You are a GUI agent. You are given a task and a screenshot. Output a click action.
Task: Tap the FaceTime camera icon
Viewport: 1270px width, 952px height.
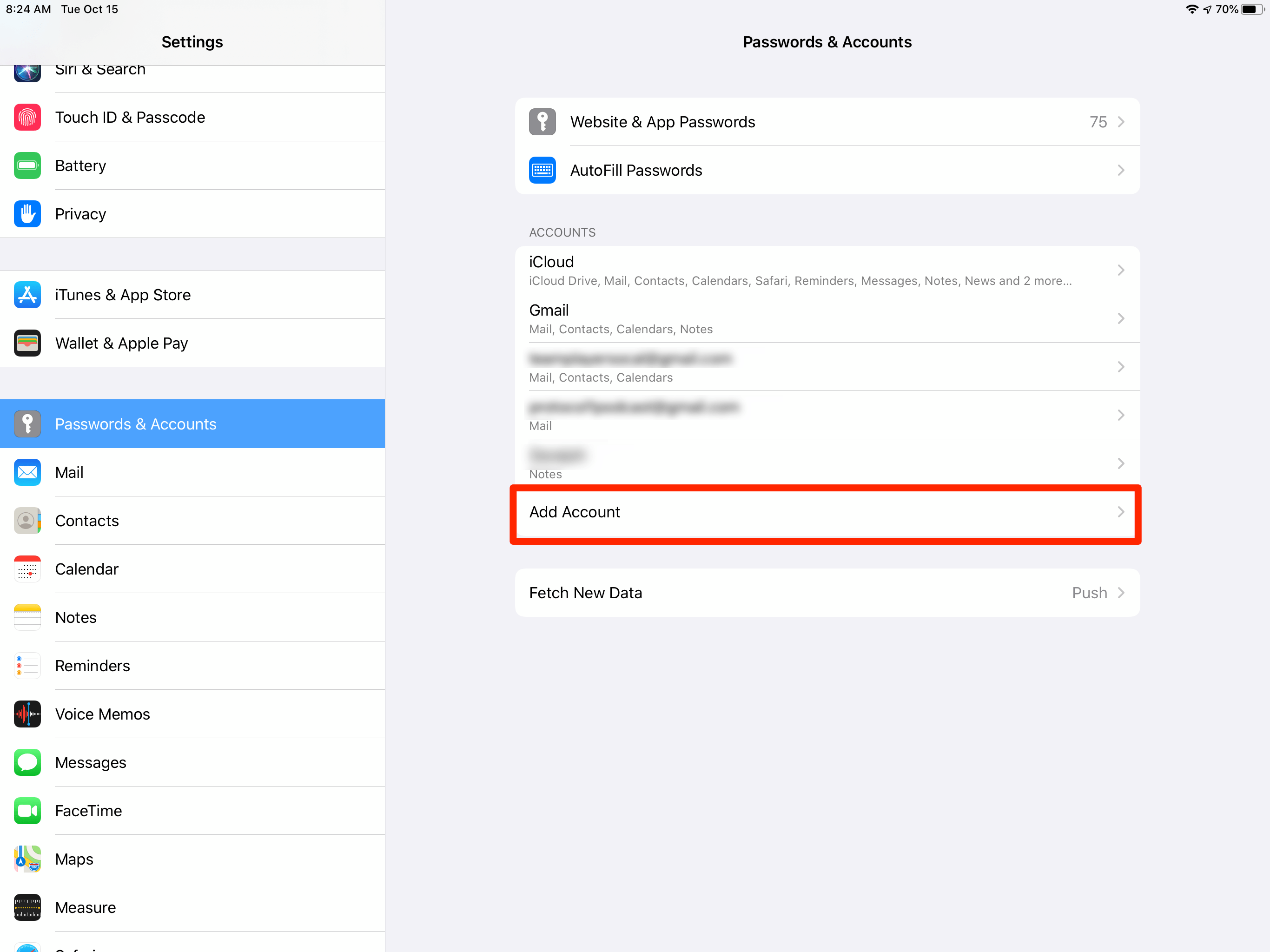(27, 810)
